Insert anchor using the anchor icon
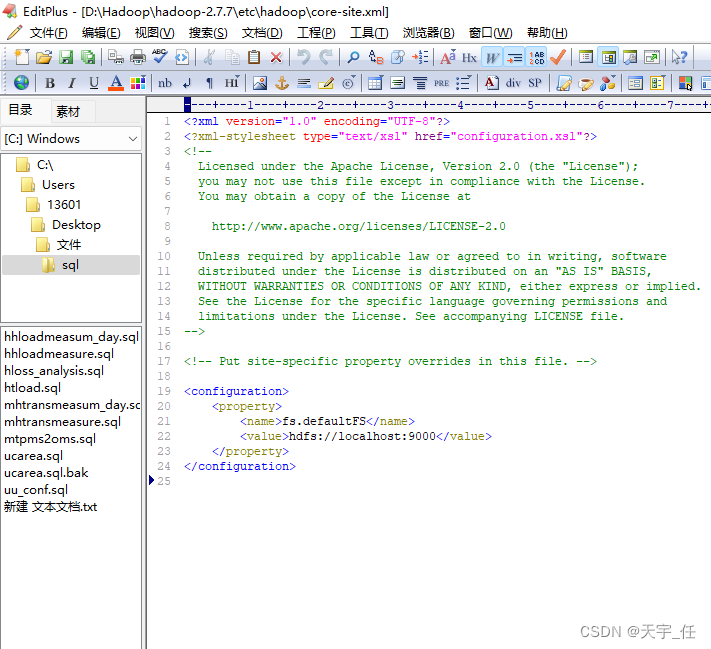 (x=282, y=83)
